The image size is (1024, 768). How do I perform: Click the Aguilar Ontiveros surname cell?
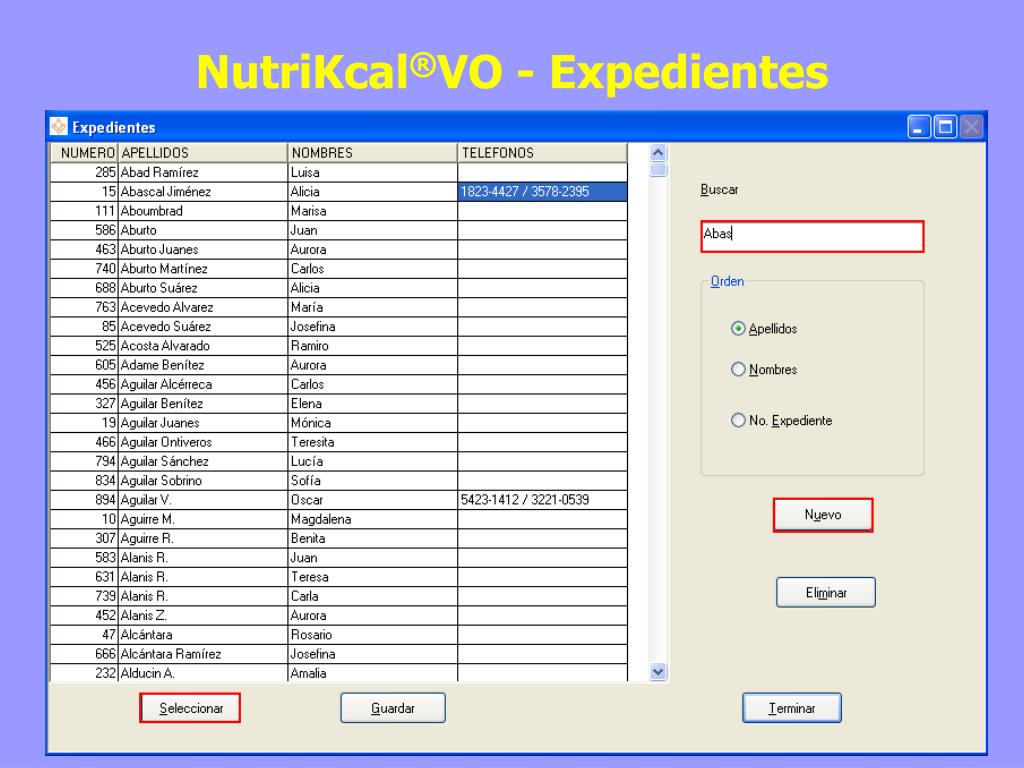tap(203, 442)
